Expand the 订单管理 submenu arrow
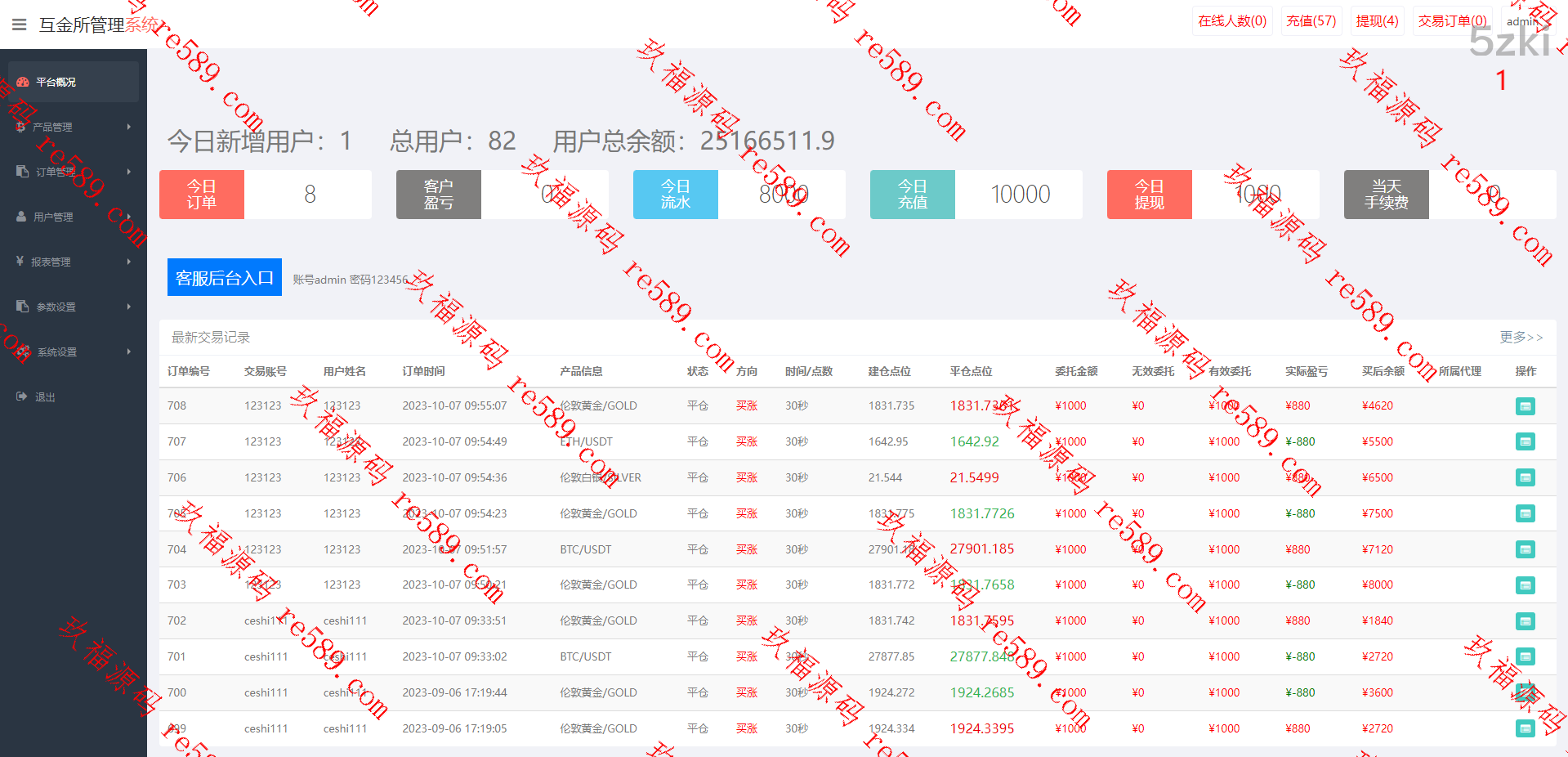This screenshot has width=1568, height=757. tap(129, 172)
